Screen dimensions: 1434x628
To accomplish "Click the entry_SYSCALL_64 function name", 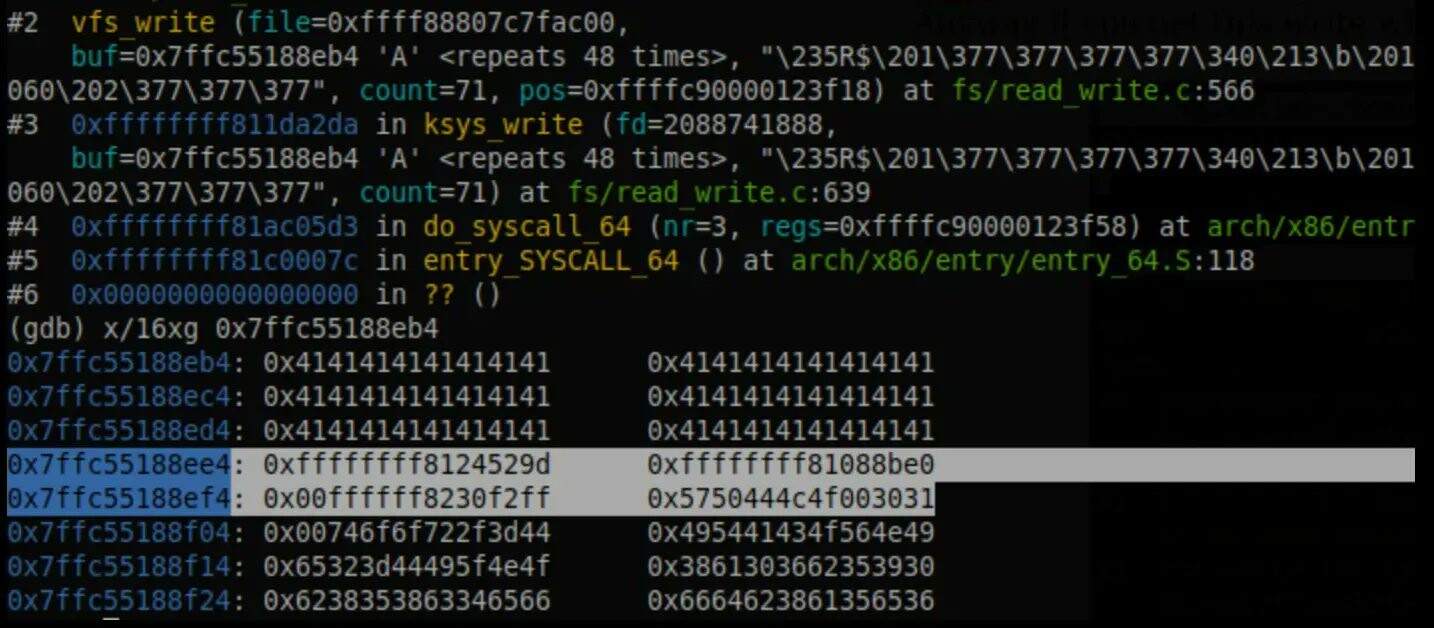I will click(x=550, y=261).
